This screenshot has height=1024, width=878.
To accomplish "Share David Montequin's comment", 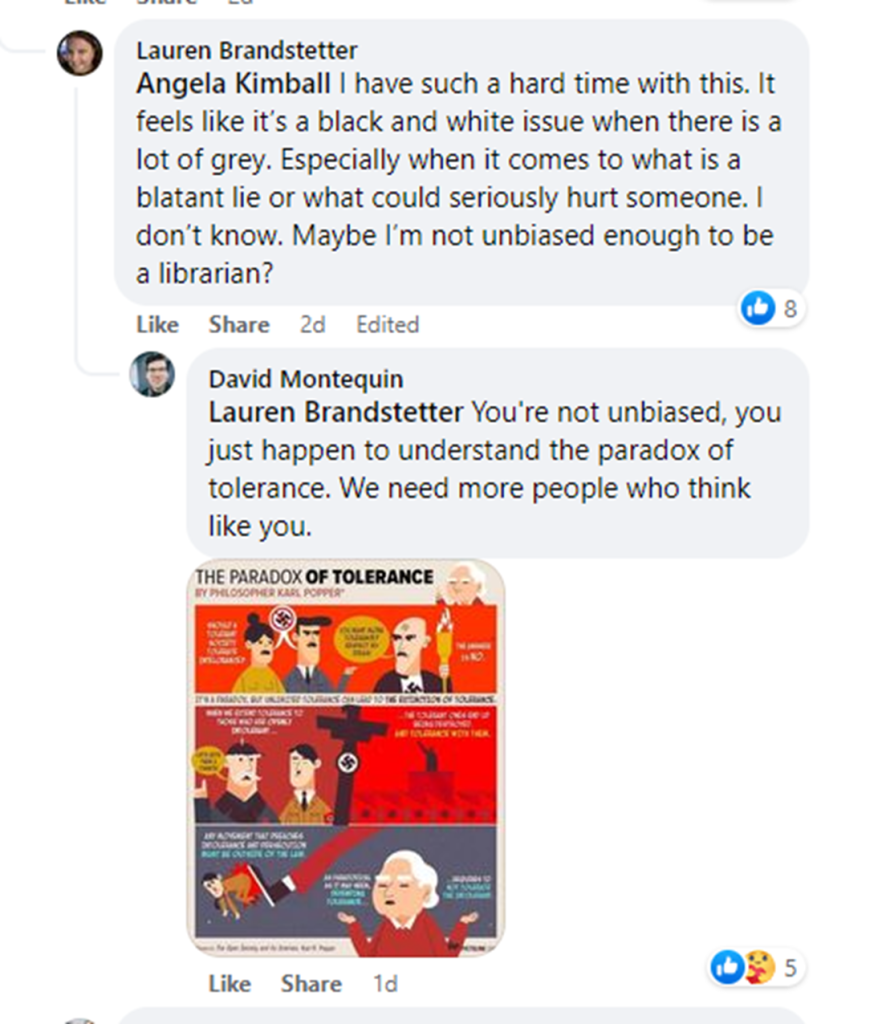I will [312, 984].
